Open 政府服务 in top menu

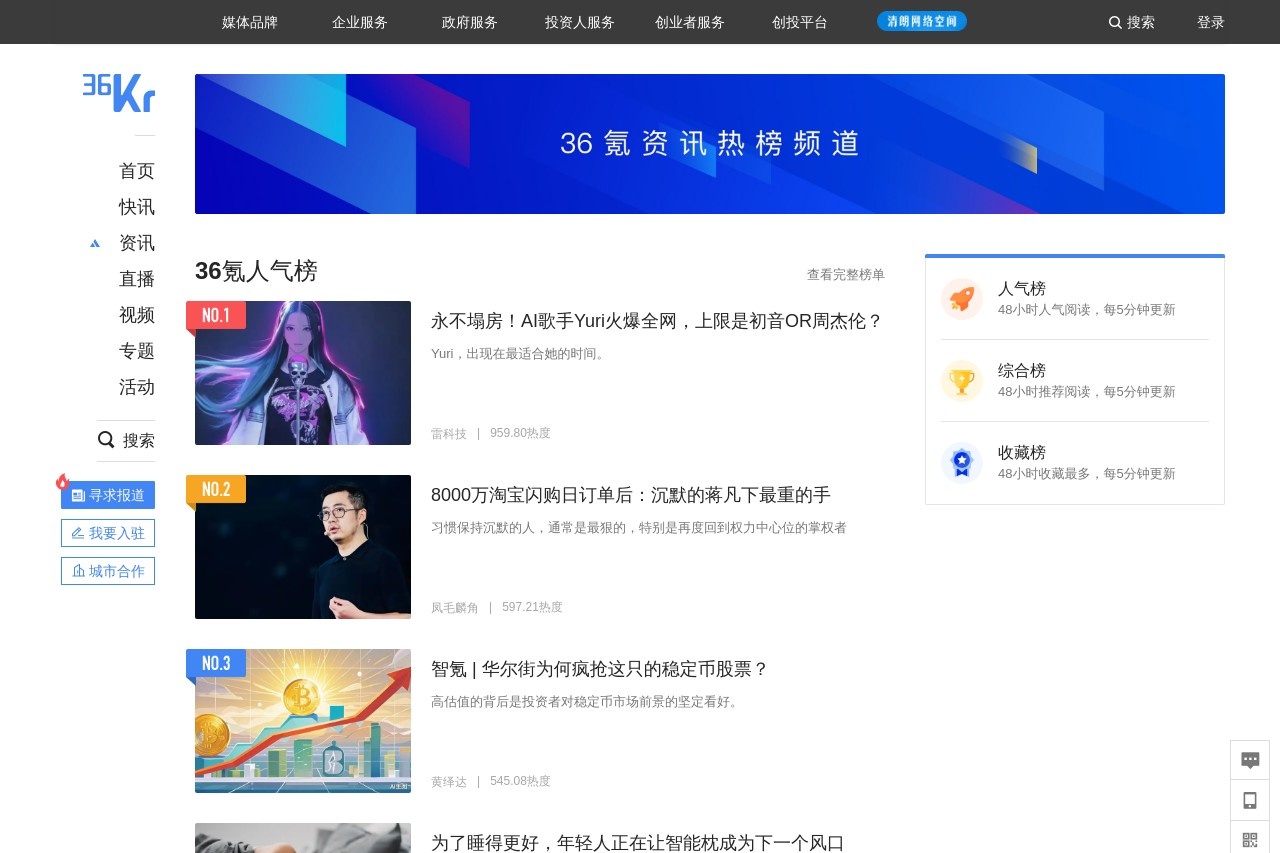(470, 22)
